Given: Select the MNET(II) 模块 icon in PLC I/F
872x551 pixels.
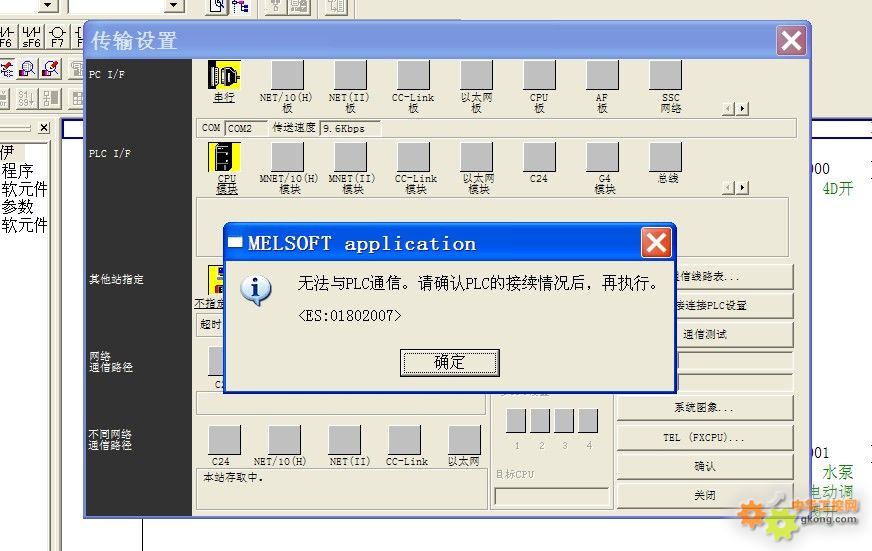Looking at the screenshot, I should point(350,157).
